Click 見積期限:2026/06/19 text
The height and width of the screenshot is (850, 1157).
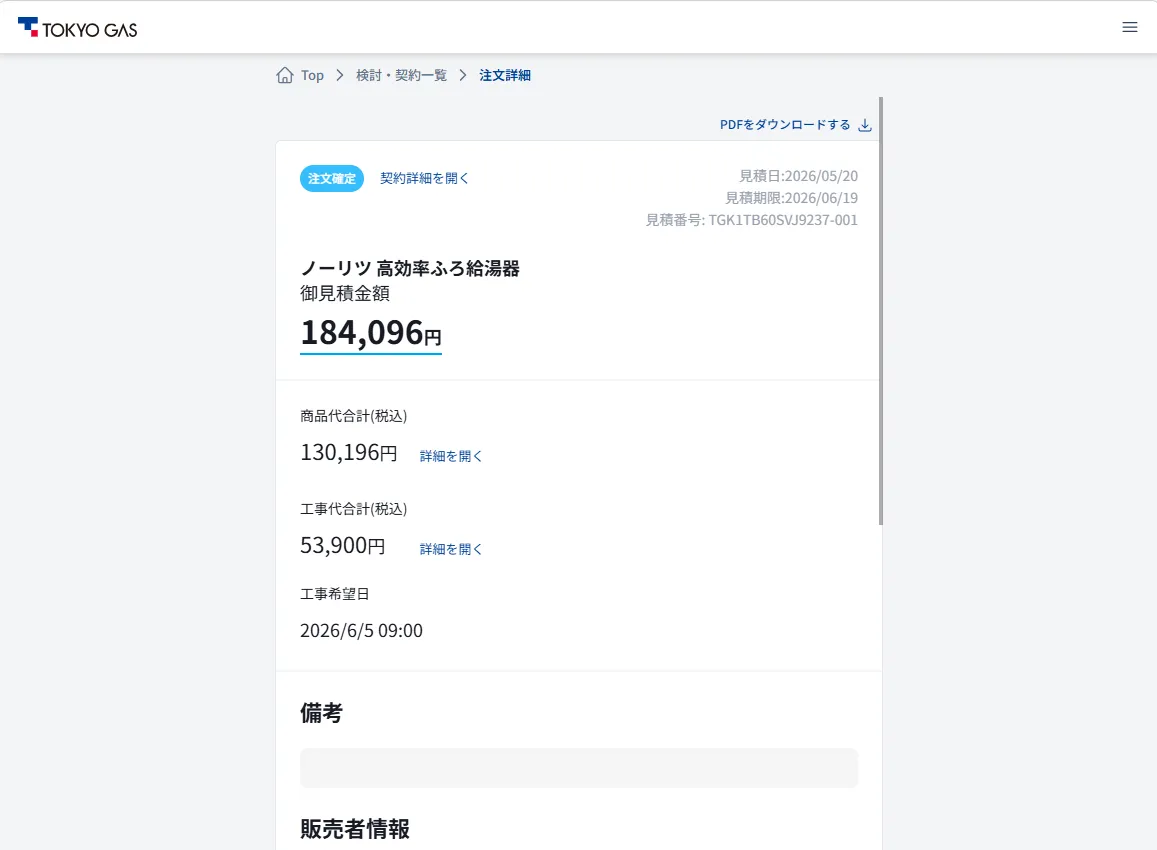791,198
